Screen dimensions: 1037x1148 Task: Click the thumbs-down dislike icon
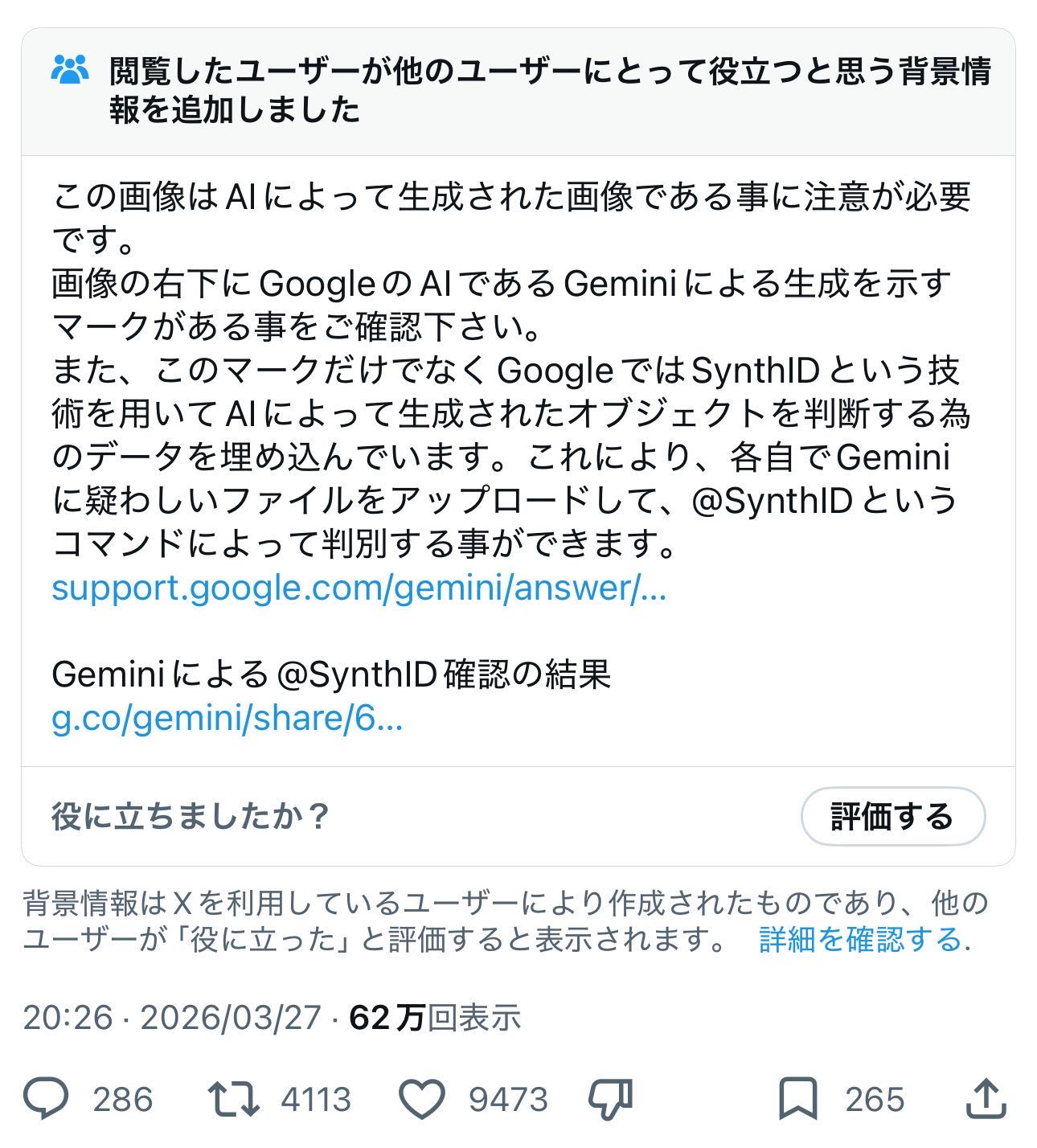click(x=611, y=1099)
